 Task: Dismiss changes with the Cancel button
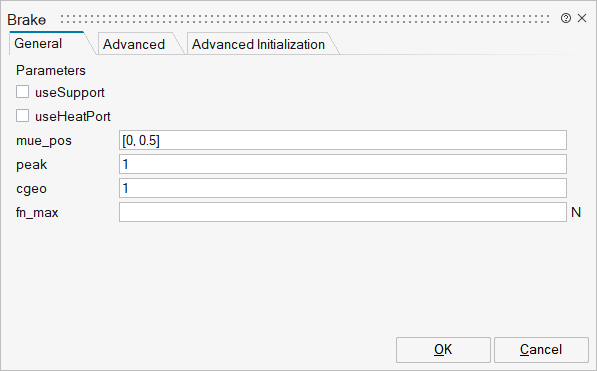click(x=541, y=350)
